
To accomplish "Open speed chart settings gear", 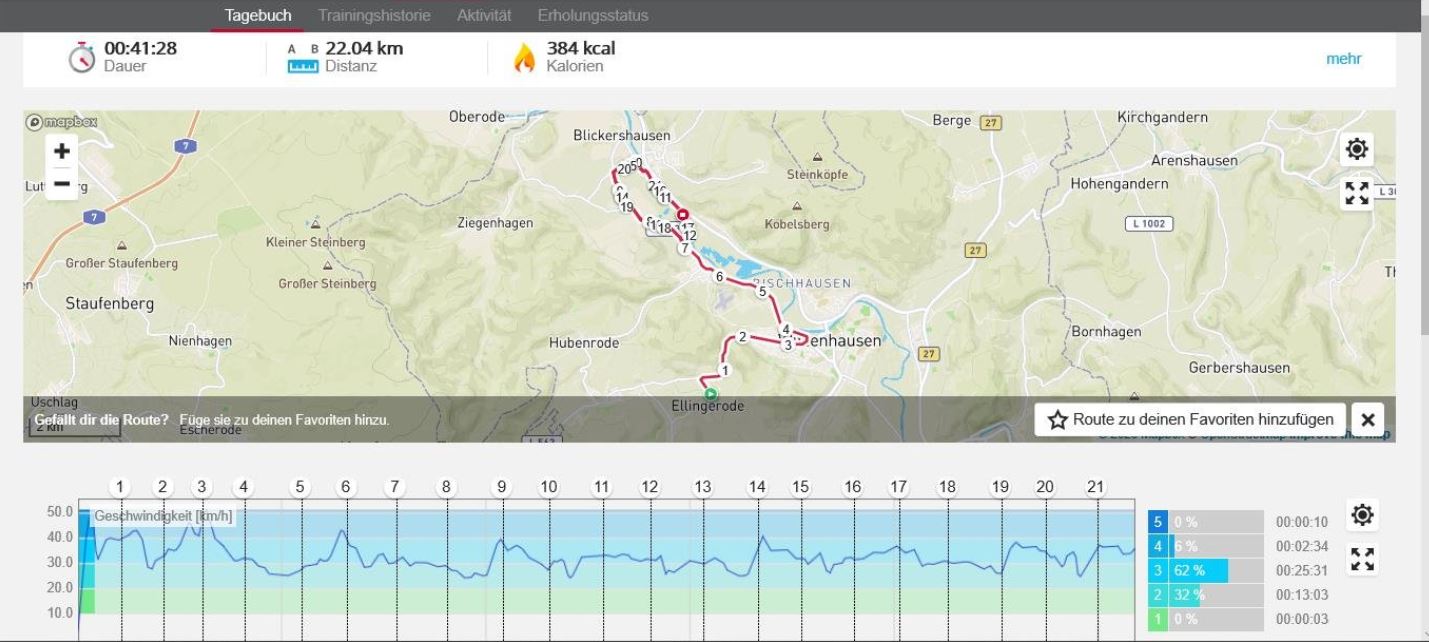I will 1361,515.
